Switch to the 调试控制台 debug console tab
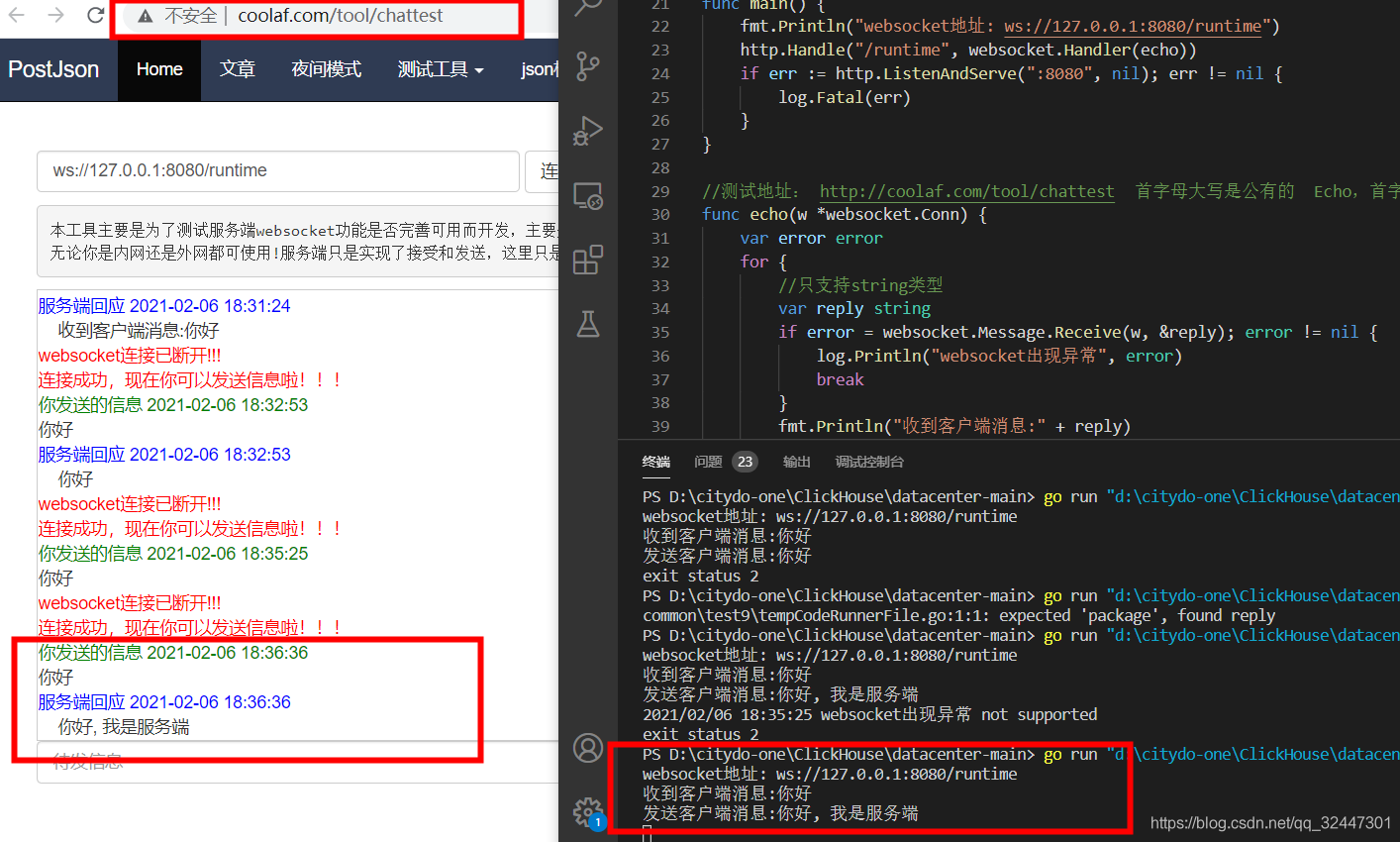Image resolution: width=1400 pixels, height=842 pixels. click(x=869, y=462)
